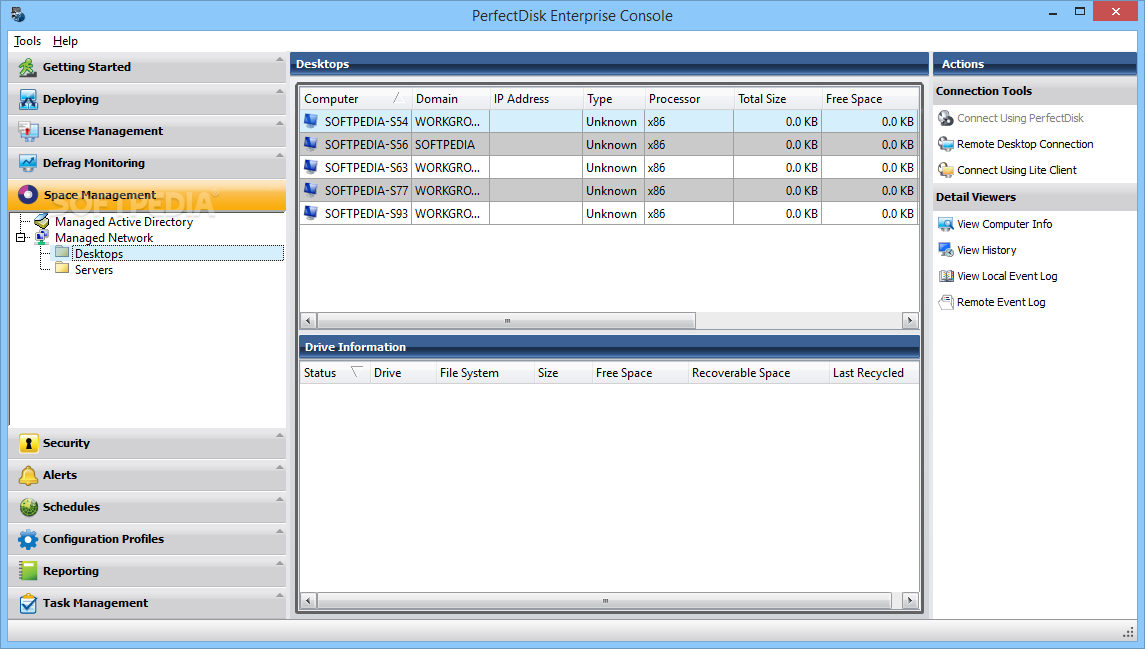
Task: Click the Reporting notebook icon
Action: pyautogui.click(x=28, y=571)
